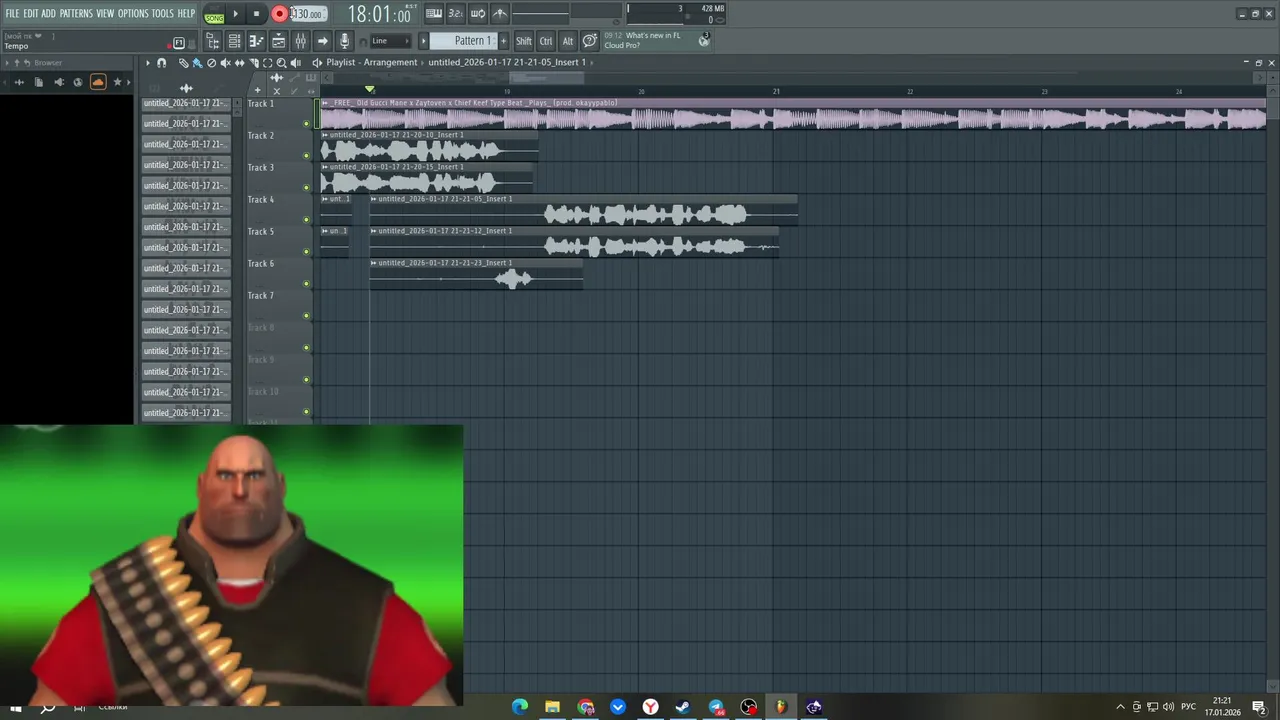1280x720 pixels.
Task: Toggle typing keyboard to piano icon
Action: pyautogui.click(x=434, y=14)
